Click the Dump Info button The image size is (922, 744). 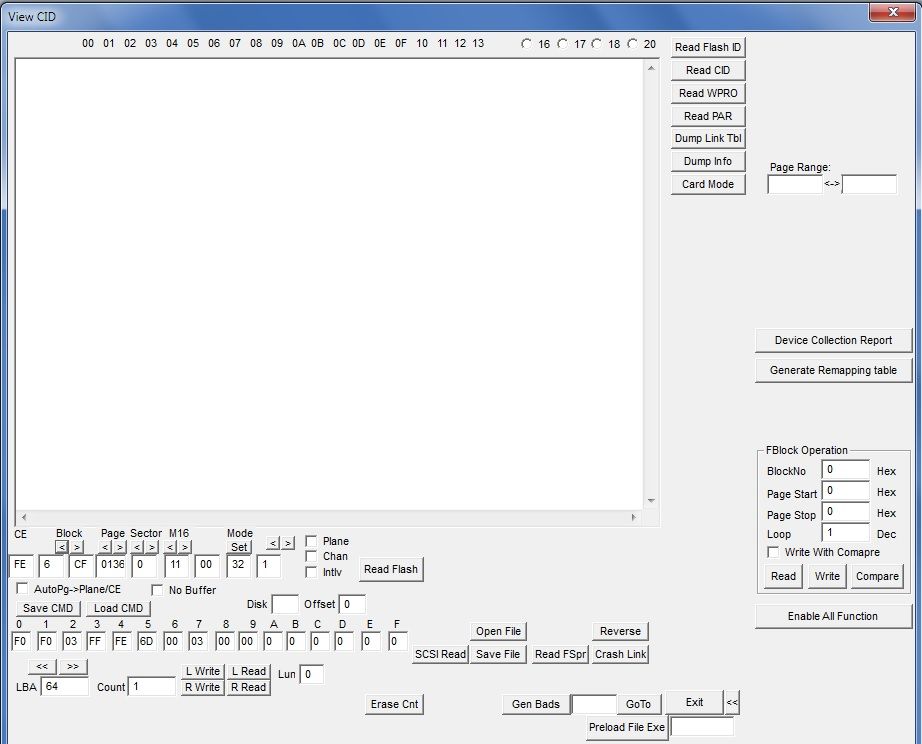708,161
